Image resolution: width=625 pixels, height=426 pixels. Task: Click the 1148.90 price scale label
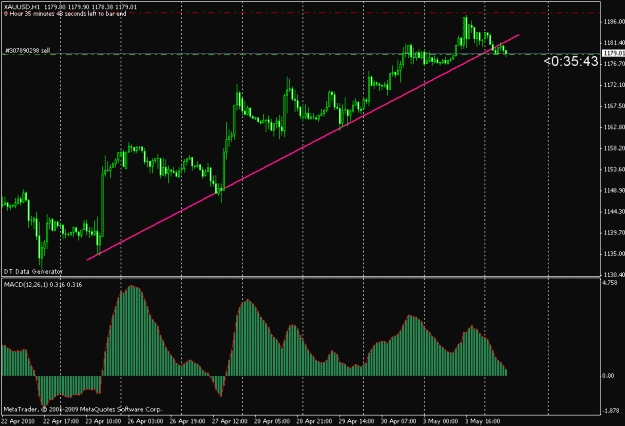(613, 190)
